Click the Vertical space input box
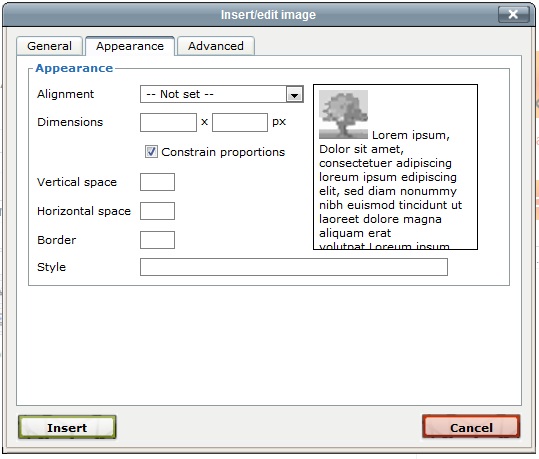 pyautogui.click(x=157, y=182)
